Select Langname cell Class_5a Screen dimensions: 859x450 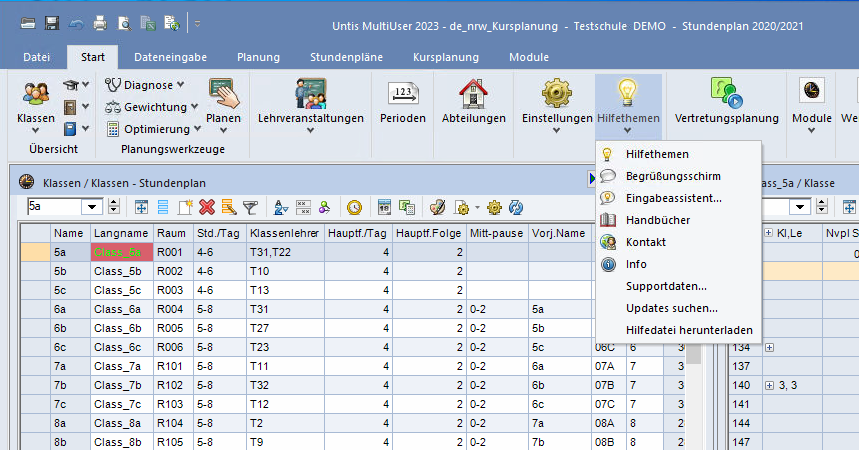pyautogui.click(x=122, y=252)
